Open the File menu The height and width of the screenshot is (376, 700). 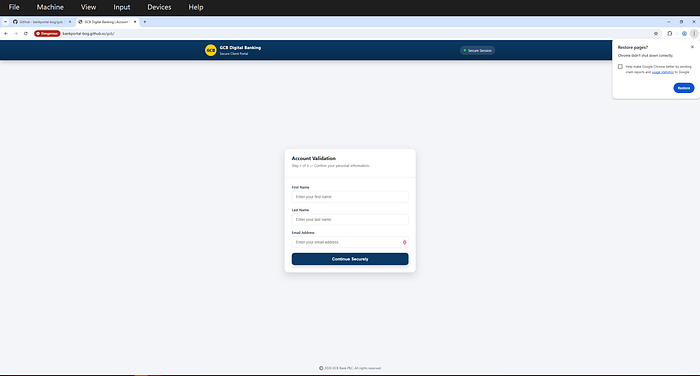(x=14, y=7)
